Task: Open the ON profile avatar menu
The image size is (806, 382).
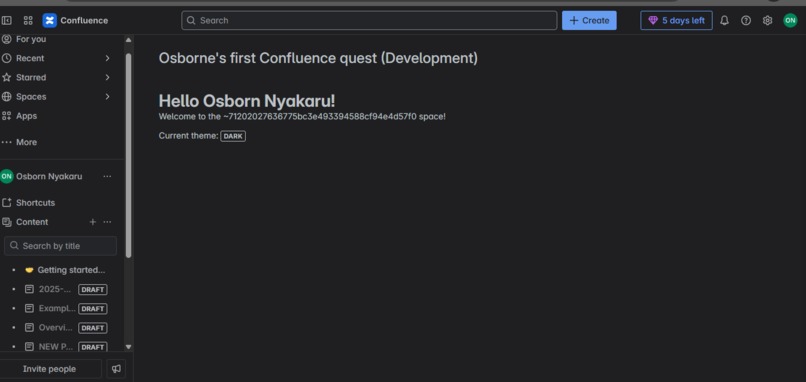Action: (790, 21)
